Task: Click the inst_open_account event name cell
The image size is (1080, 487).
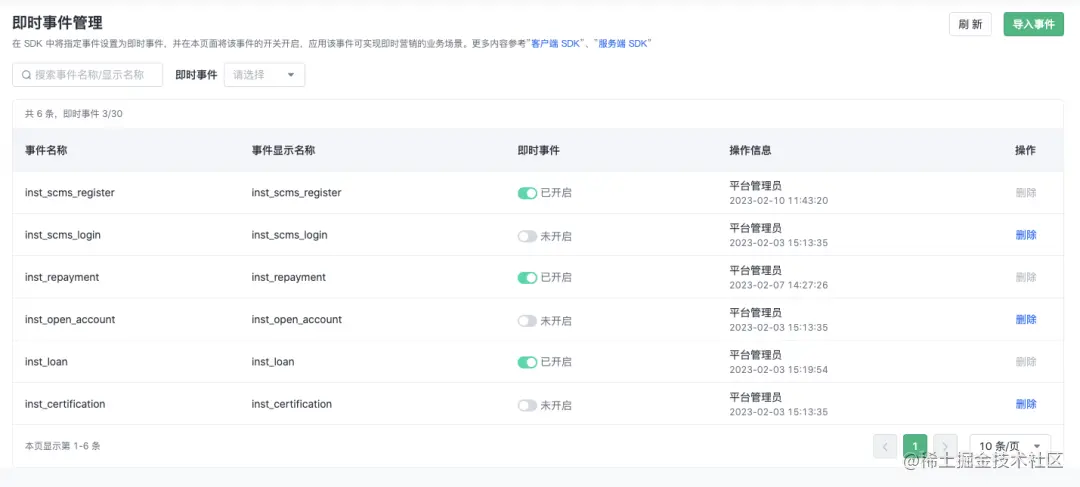Action: click(70, 320)
